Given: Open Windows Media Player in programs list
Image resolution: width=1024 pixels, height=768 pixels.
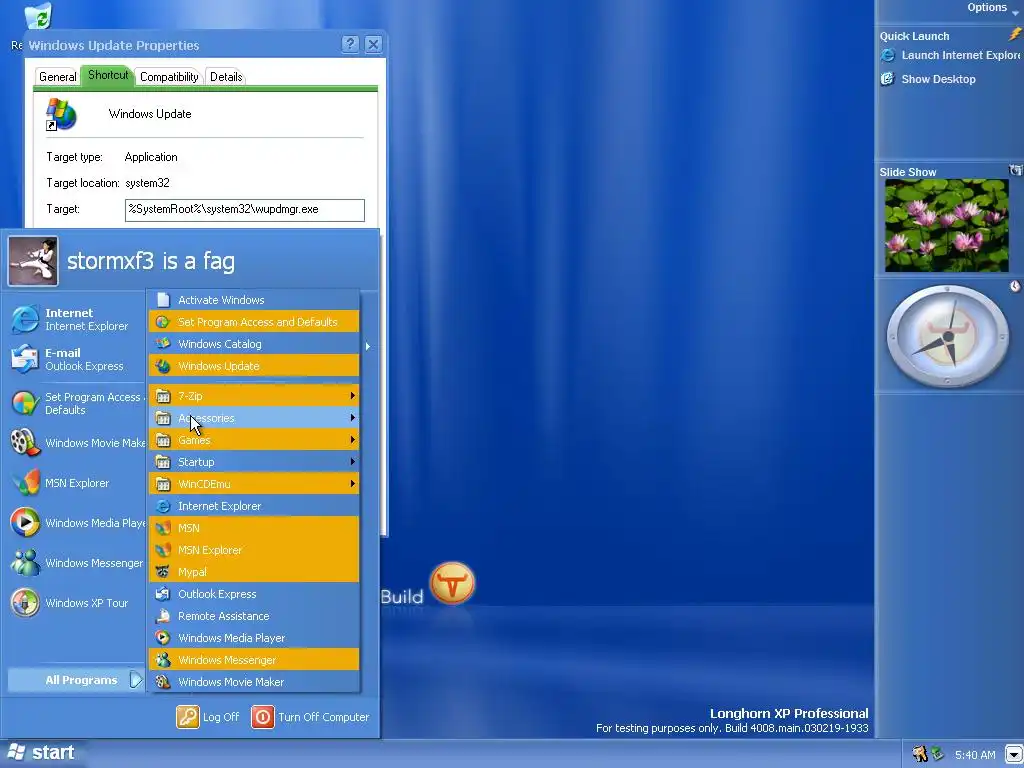Looking at the screenshot, I should pyautogui.click(x=254, y=638).
